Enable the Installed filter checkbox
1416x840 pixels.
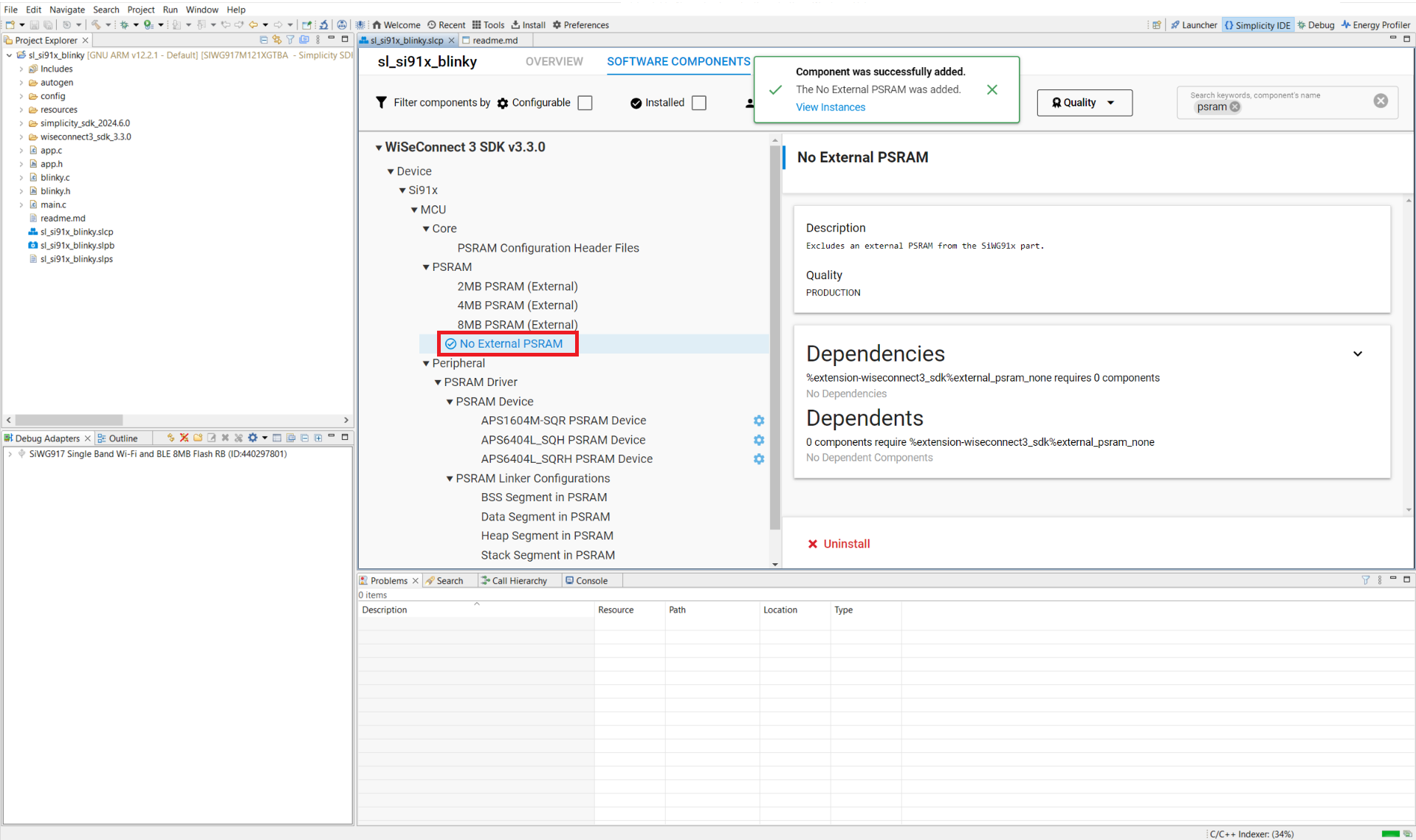click(x=698, y=103)
